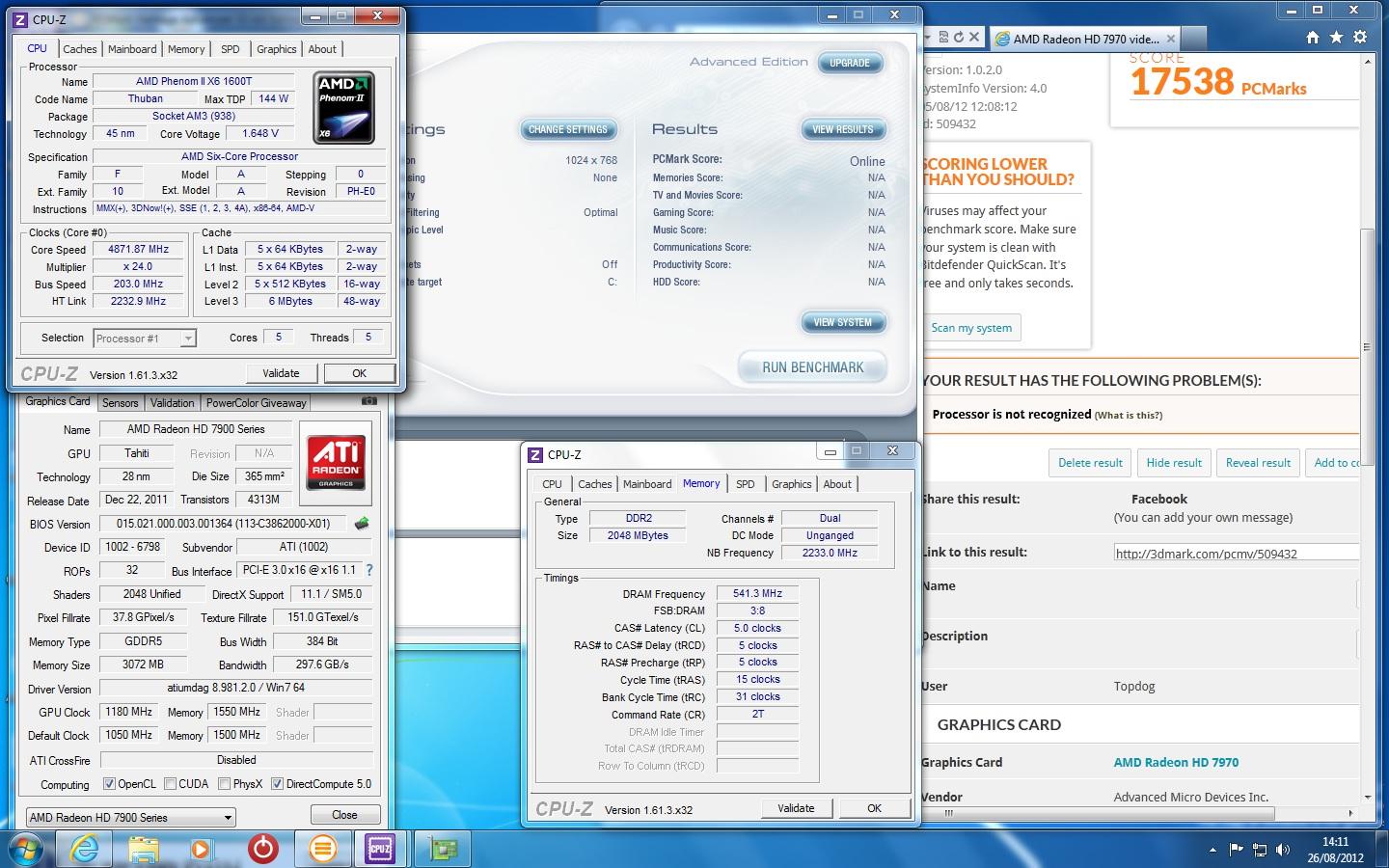The width and height of the screenshot is (1389, 868).
Task: Open PowerColor Giveaway tab in GPU-Z
Action: [x=257, y=403]
